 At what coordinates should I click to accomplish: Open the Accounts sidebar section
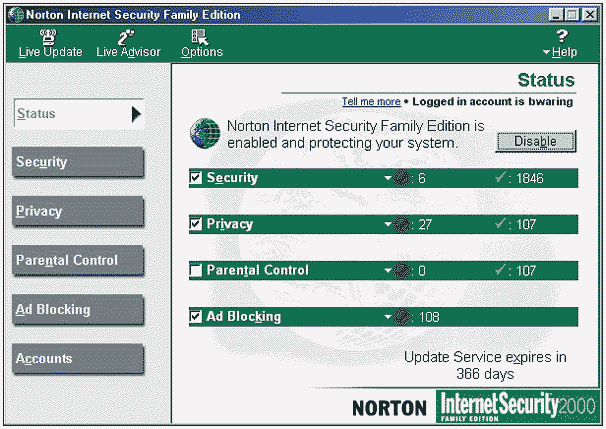[78, 358]
